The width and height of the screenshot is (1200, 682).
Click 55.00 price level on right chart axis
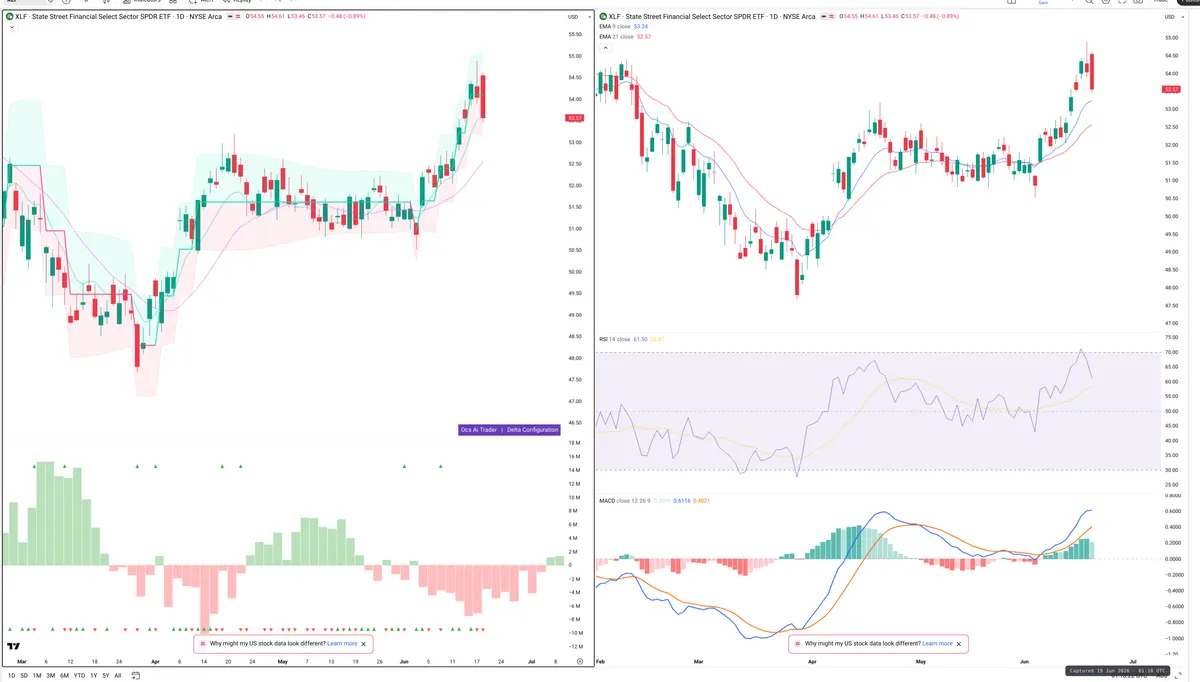tap(1171, 37)
